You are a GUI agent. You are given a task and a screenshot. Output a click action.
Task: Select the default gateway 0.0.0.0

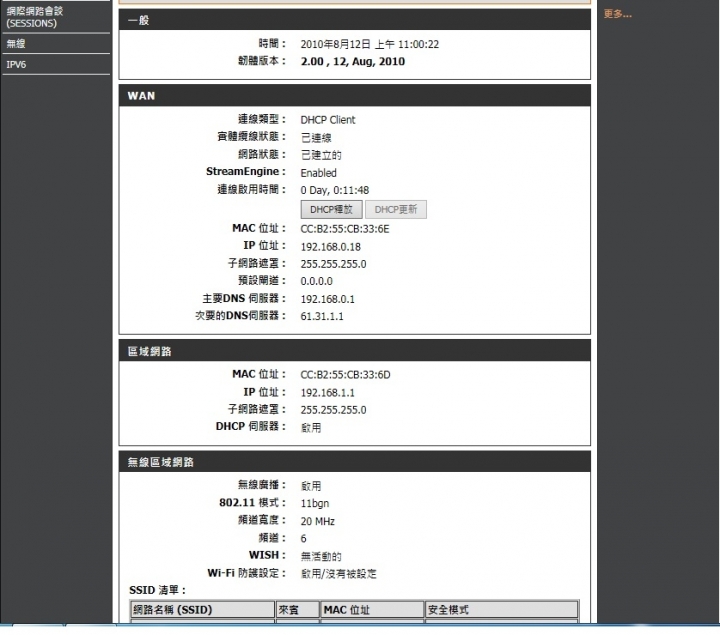coord(316,281)
